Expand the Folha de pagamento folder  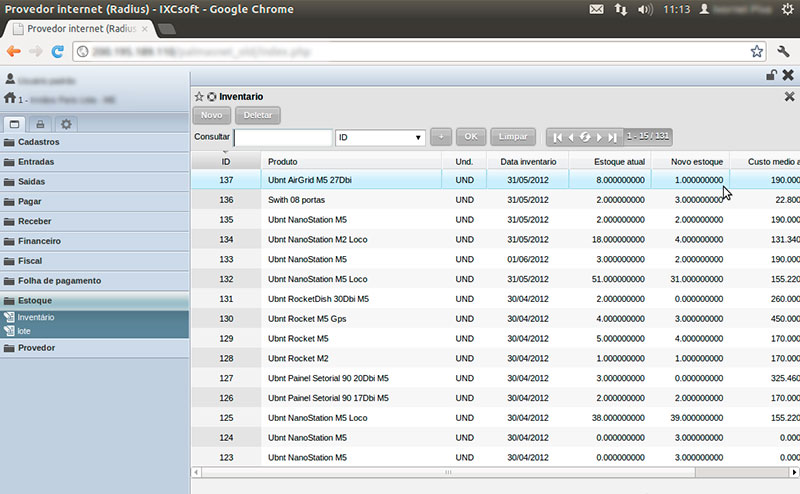tap(94, 281)
